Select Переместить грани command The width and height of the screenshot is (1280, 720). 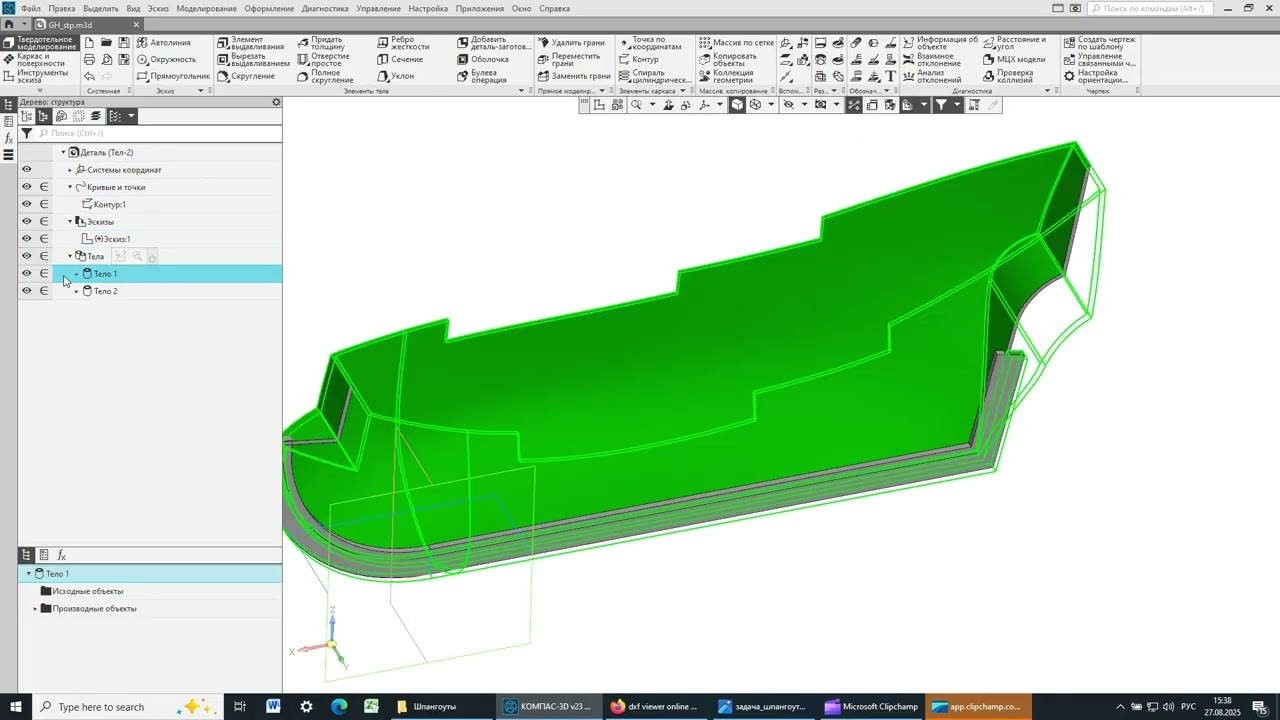click(x=569, y=59)
